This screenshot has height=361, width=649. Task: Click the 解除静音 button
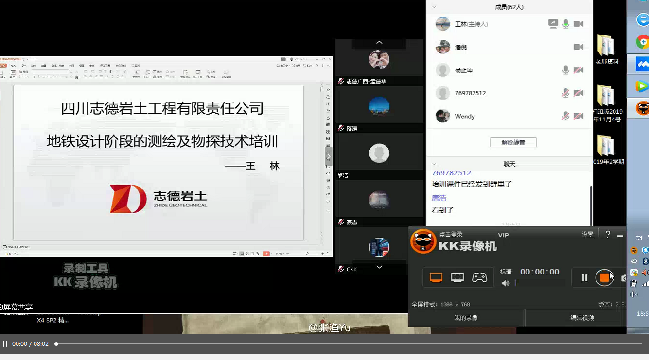(x=513, y=142)
